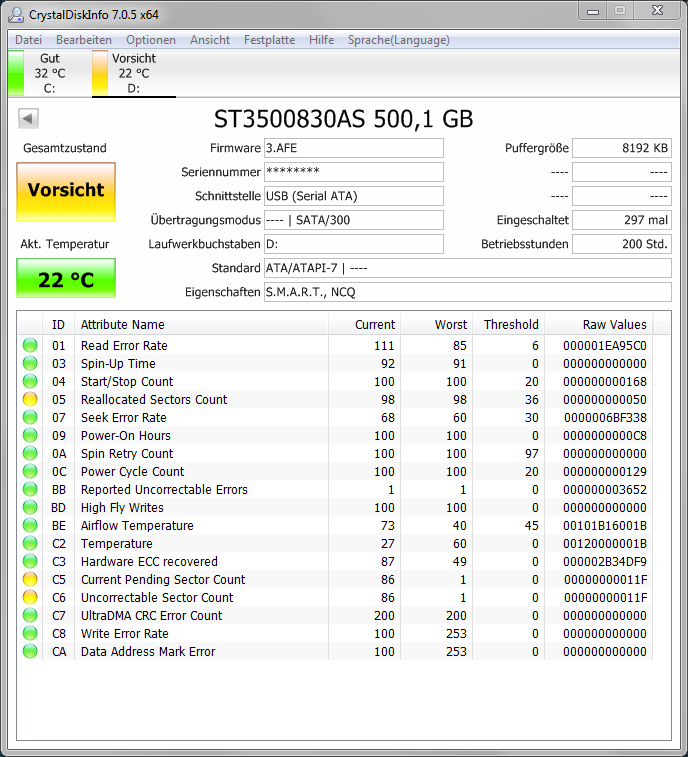The image size is (688, 757).
Task: Click green status icon of Power Cycle Count
Action: tap(30, 471)
